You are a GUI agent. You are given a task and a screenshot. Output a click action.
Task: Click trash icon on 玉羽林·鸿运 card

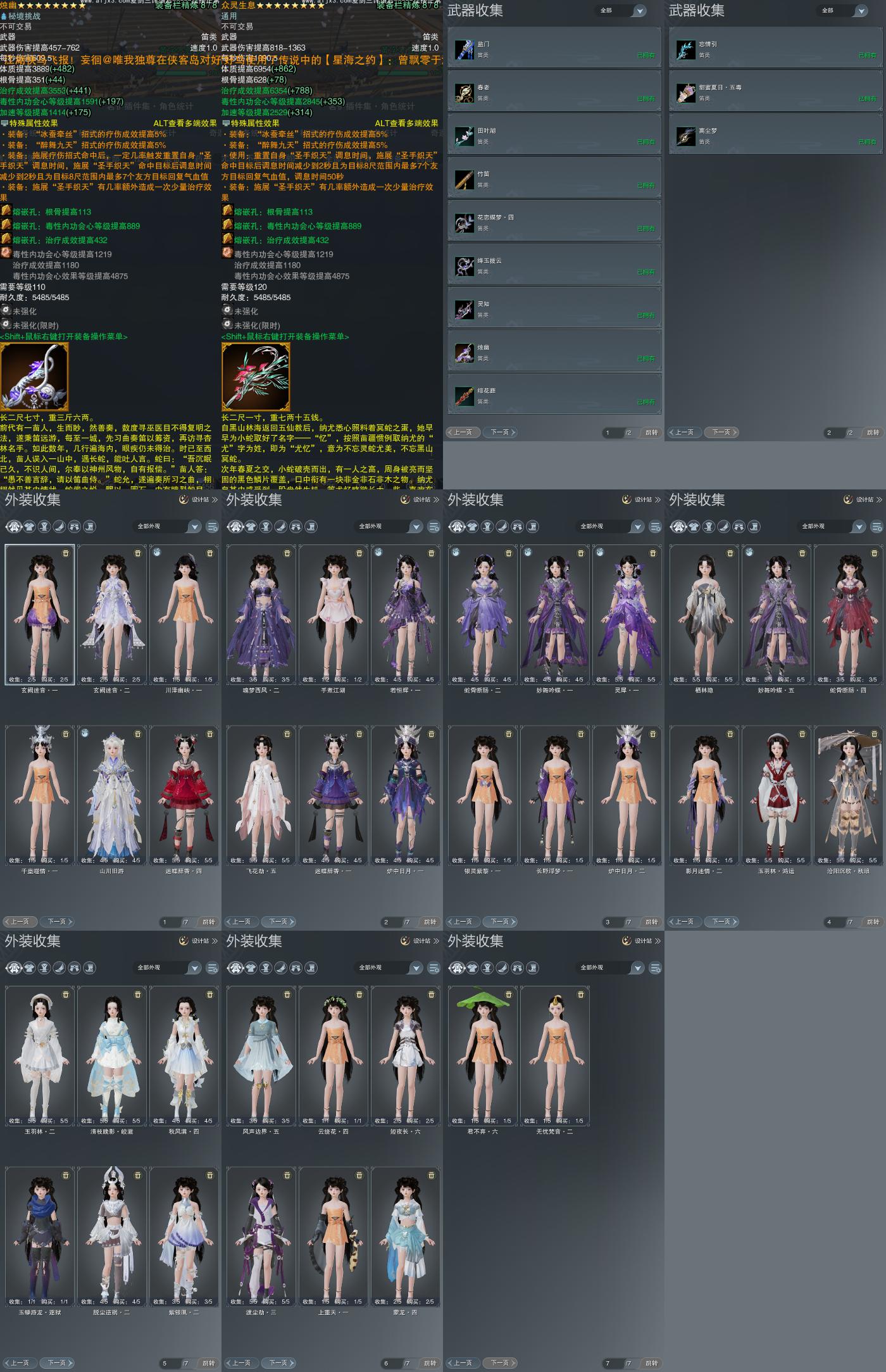pos(802,734)
